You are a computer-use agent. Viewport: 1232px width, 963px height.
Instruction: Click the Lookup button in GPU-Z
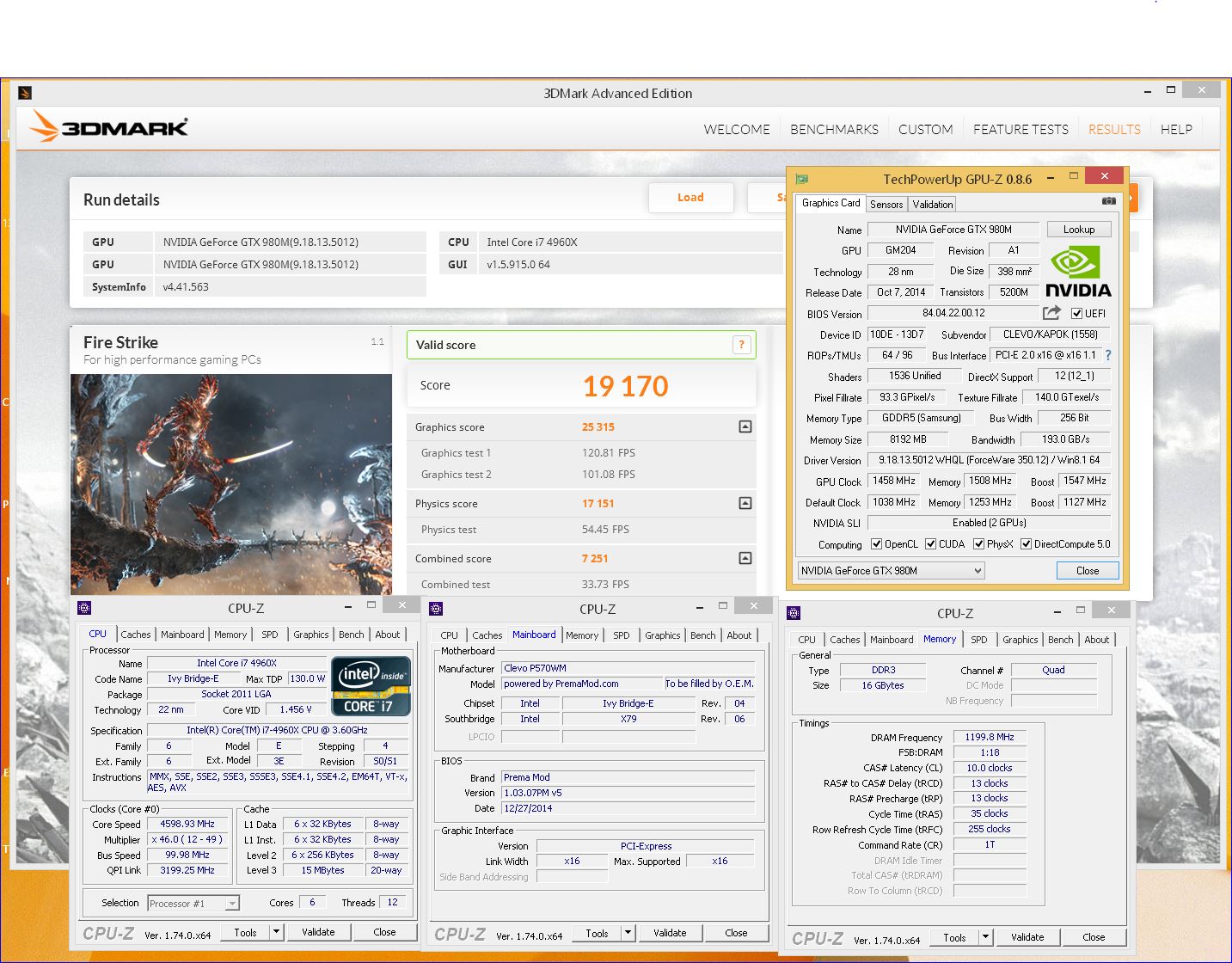click(x=1078, y=230)
